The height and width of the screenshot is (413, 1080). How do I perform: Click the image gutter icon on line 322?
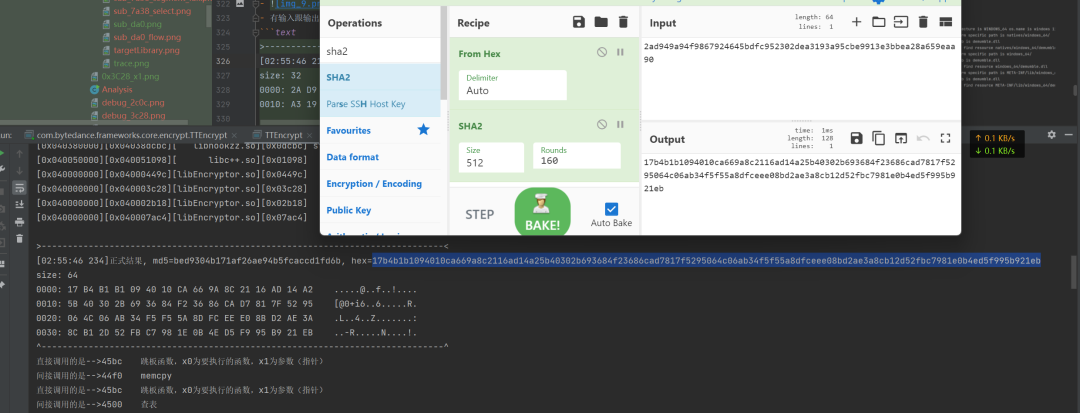coord(239,3)
